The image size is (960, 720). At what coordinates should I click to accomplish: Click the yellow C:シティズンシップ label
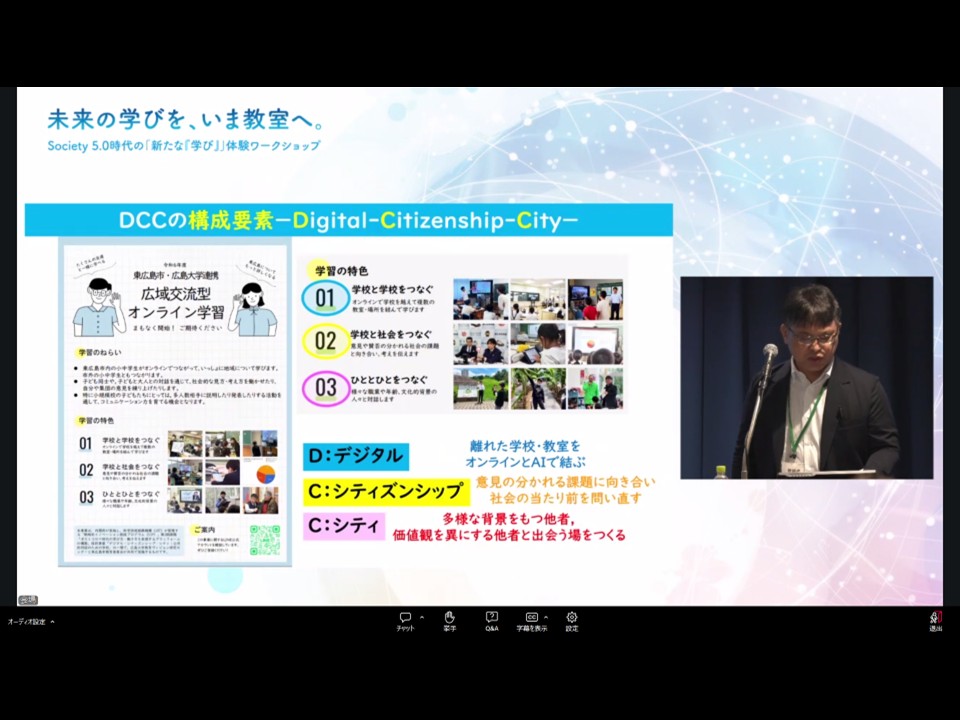[x=386, y=492]
